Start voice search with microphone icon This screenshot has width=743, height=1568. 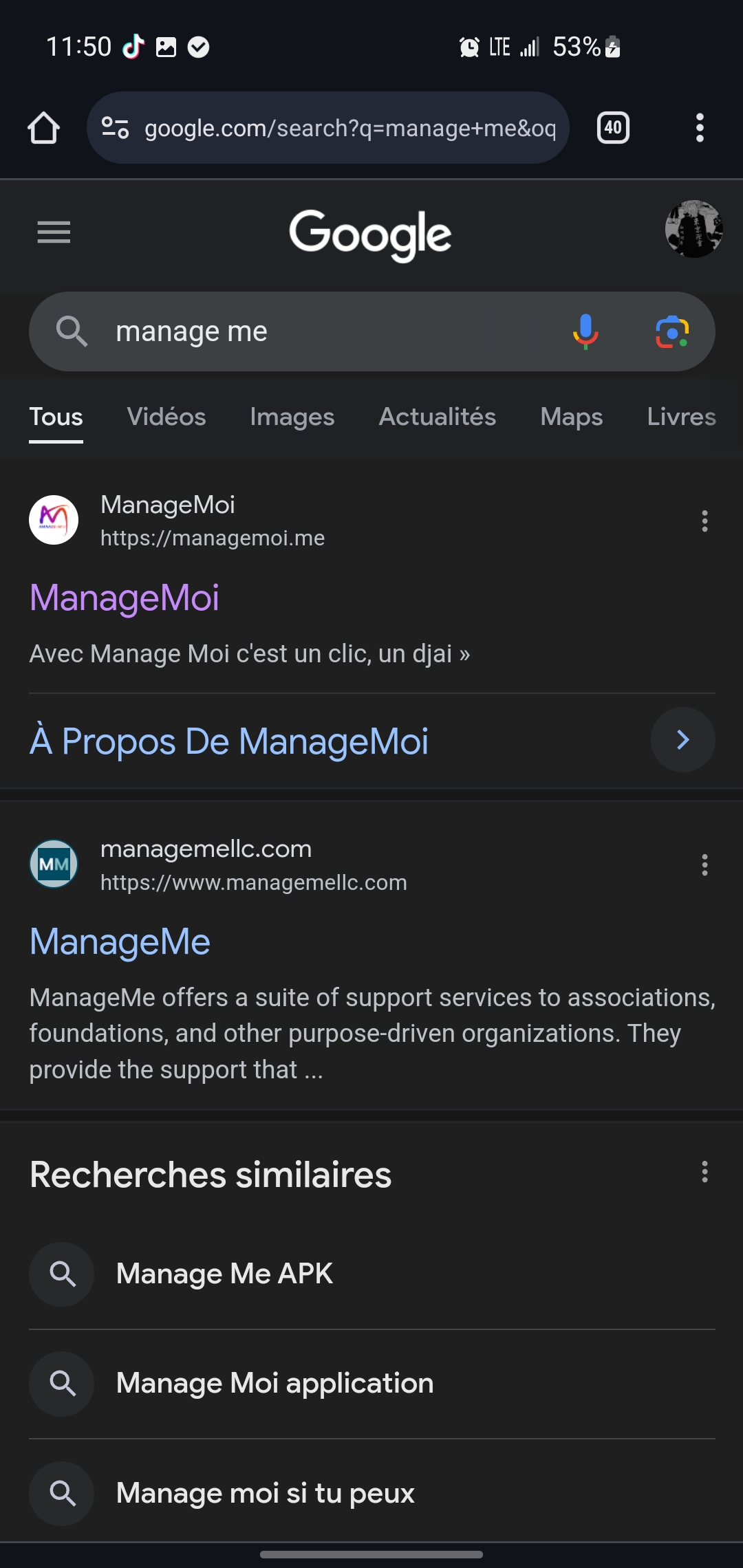coord(585,331)
